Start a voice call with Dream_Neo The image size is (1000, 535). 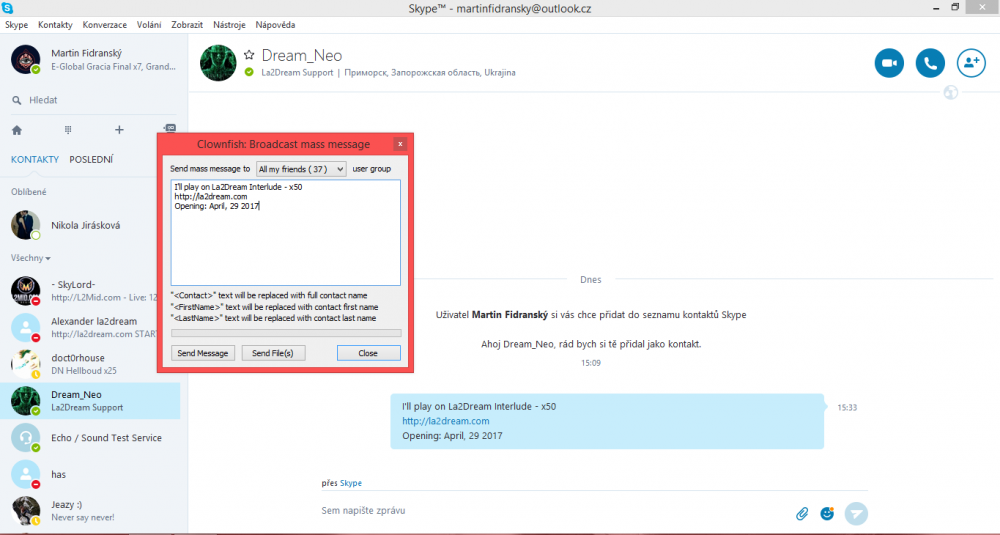(x=930, y=63)
